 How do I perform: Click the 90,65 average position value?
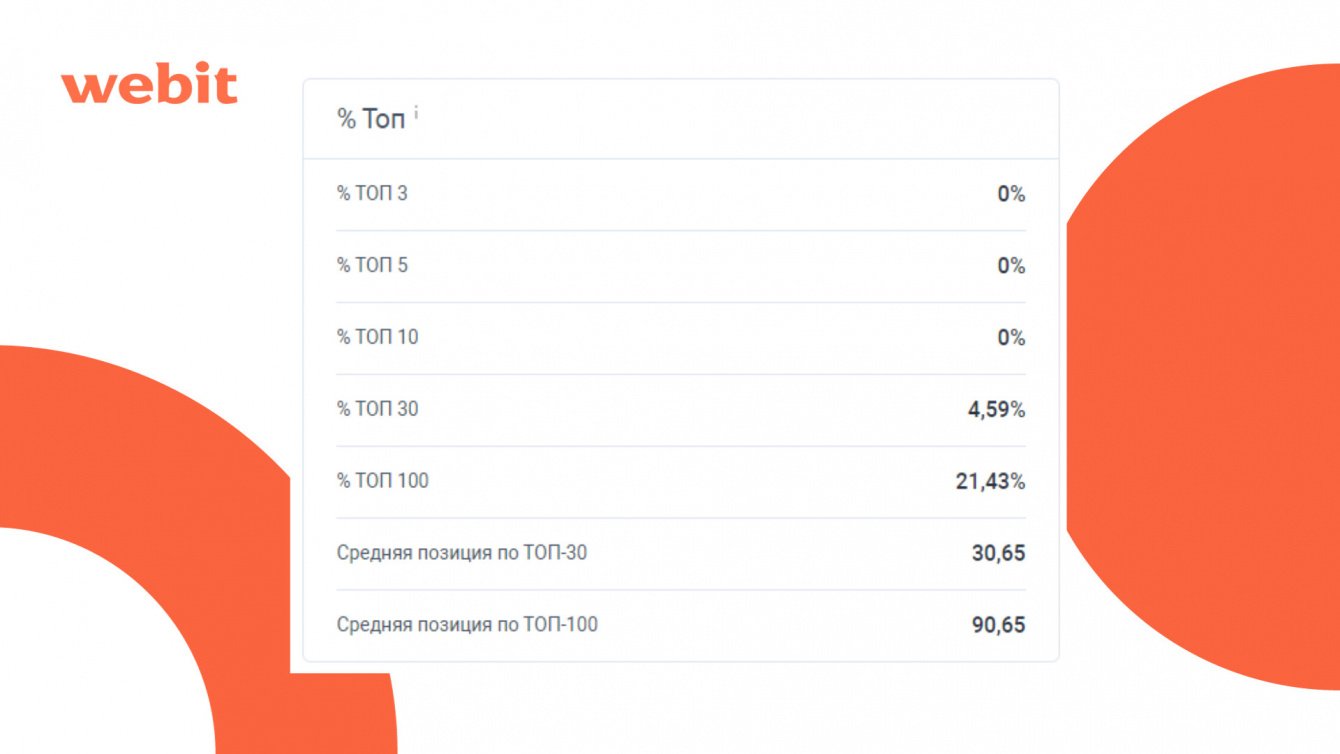[998, 626]
